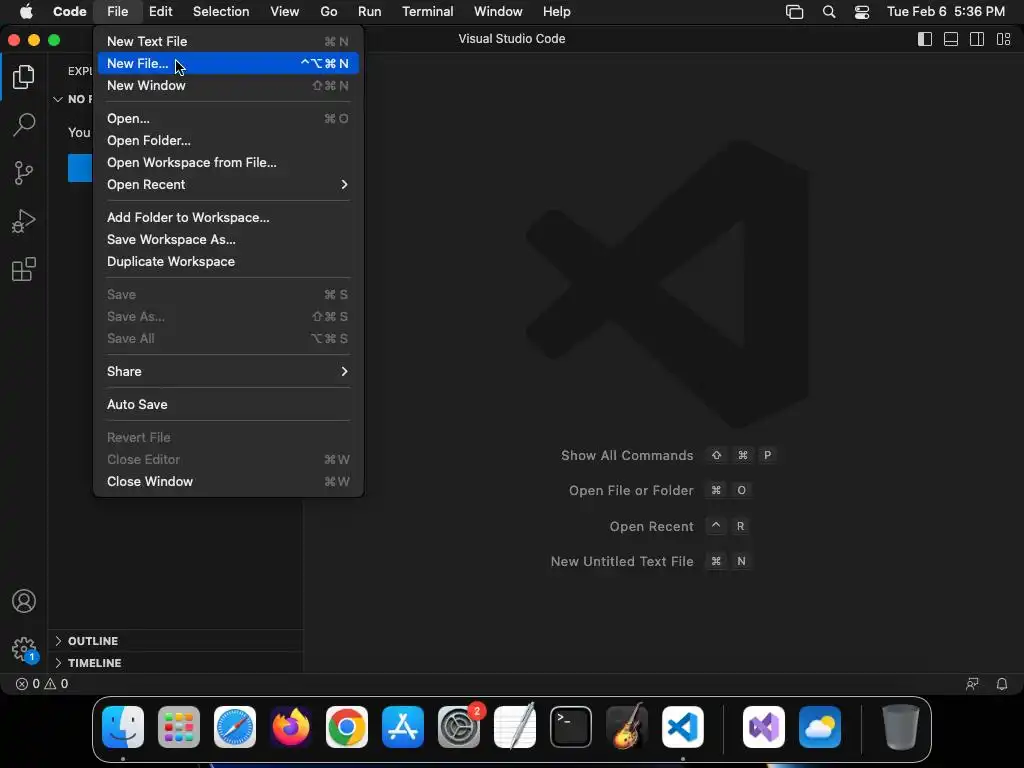This screenshot has height=768, width=1024.
Task: Select New Text File menu entry
Action: click(x=228, y=41)
